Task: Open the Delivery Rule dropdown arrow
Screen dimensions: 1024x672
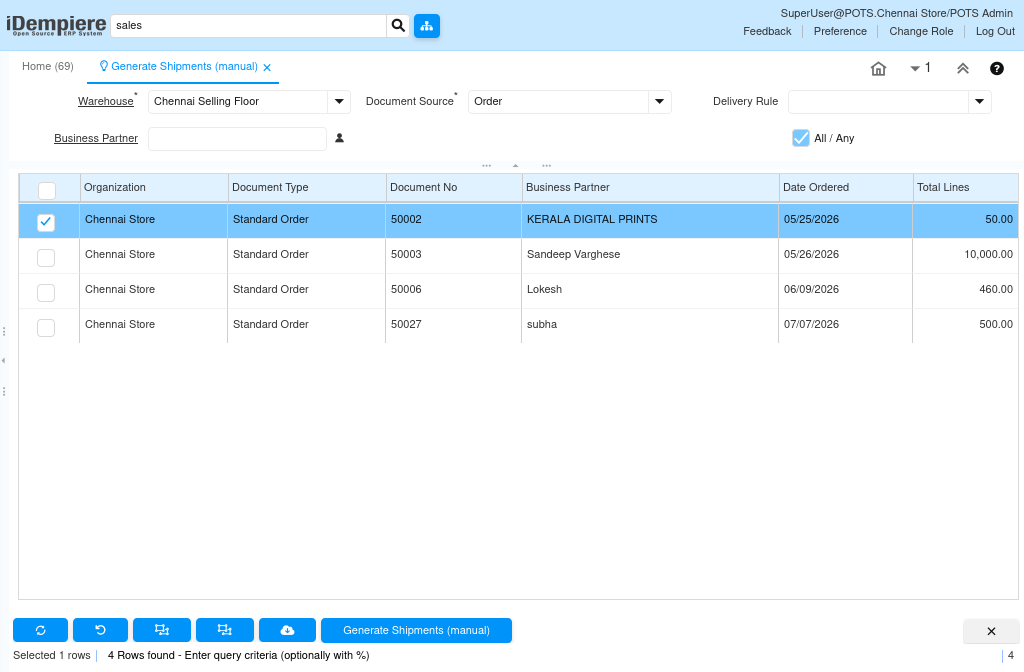Action: tap(980, 102)
